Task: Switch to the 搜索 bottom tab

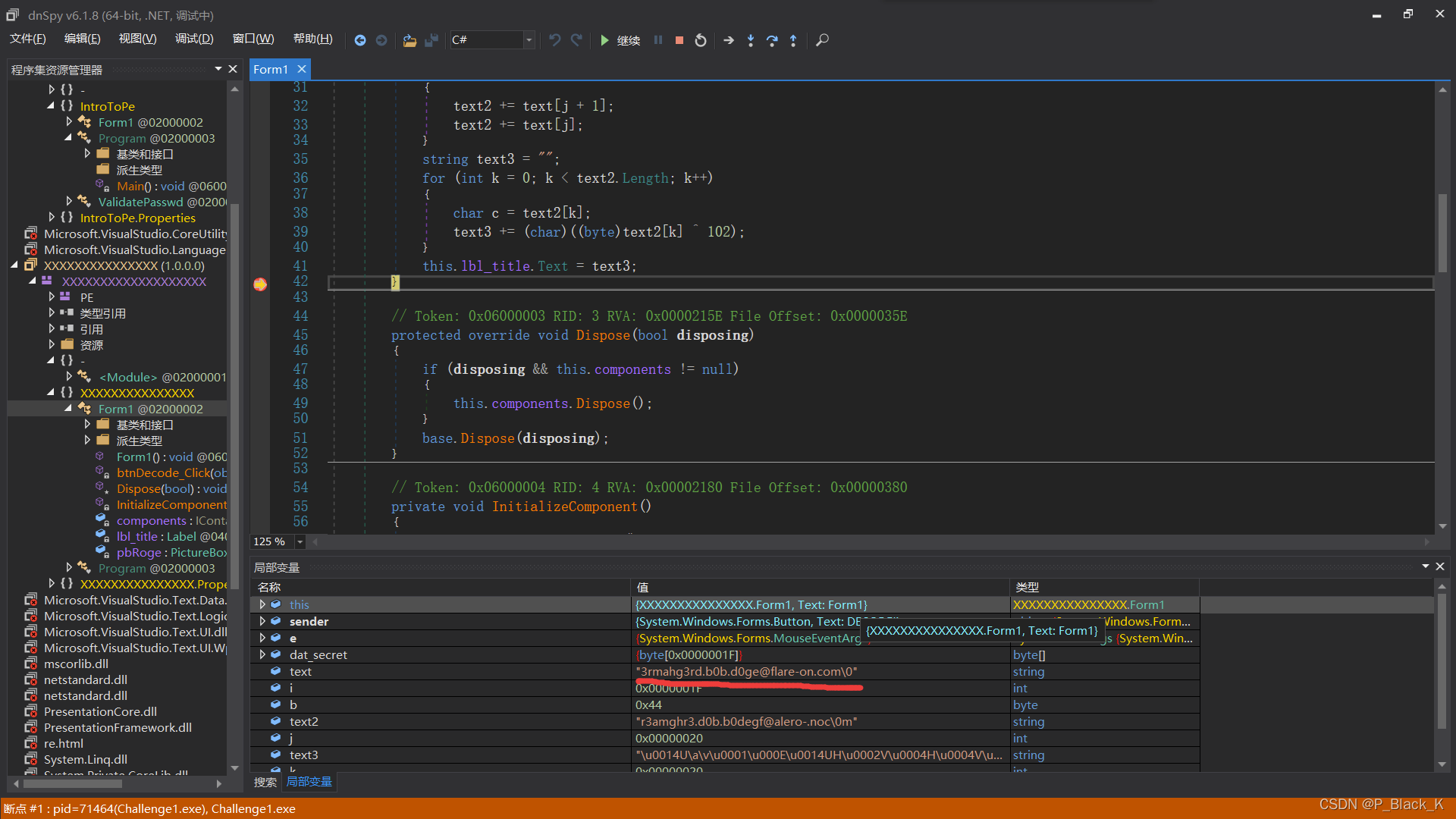Action: (x=265, y=782)
